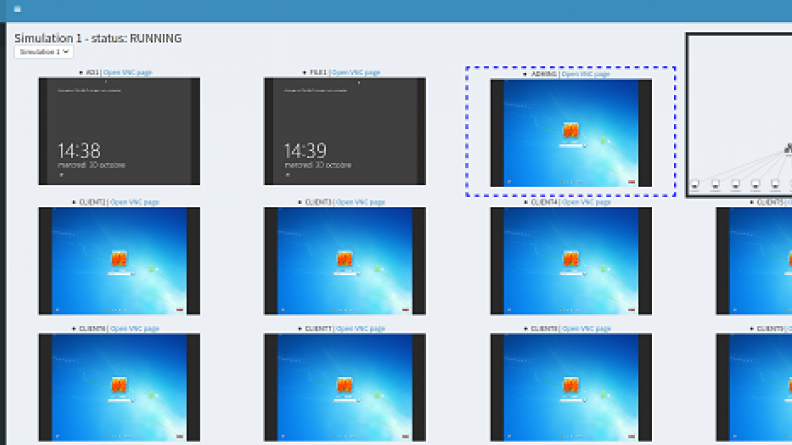Open the Simulation 1 selector dropdown
792x445 pixels.
point(44,52)
